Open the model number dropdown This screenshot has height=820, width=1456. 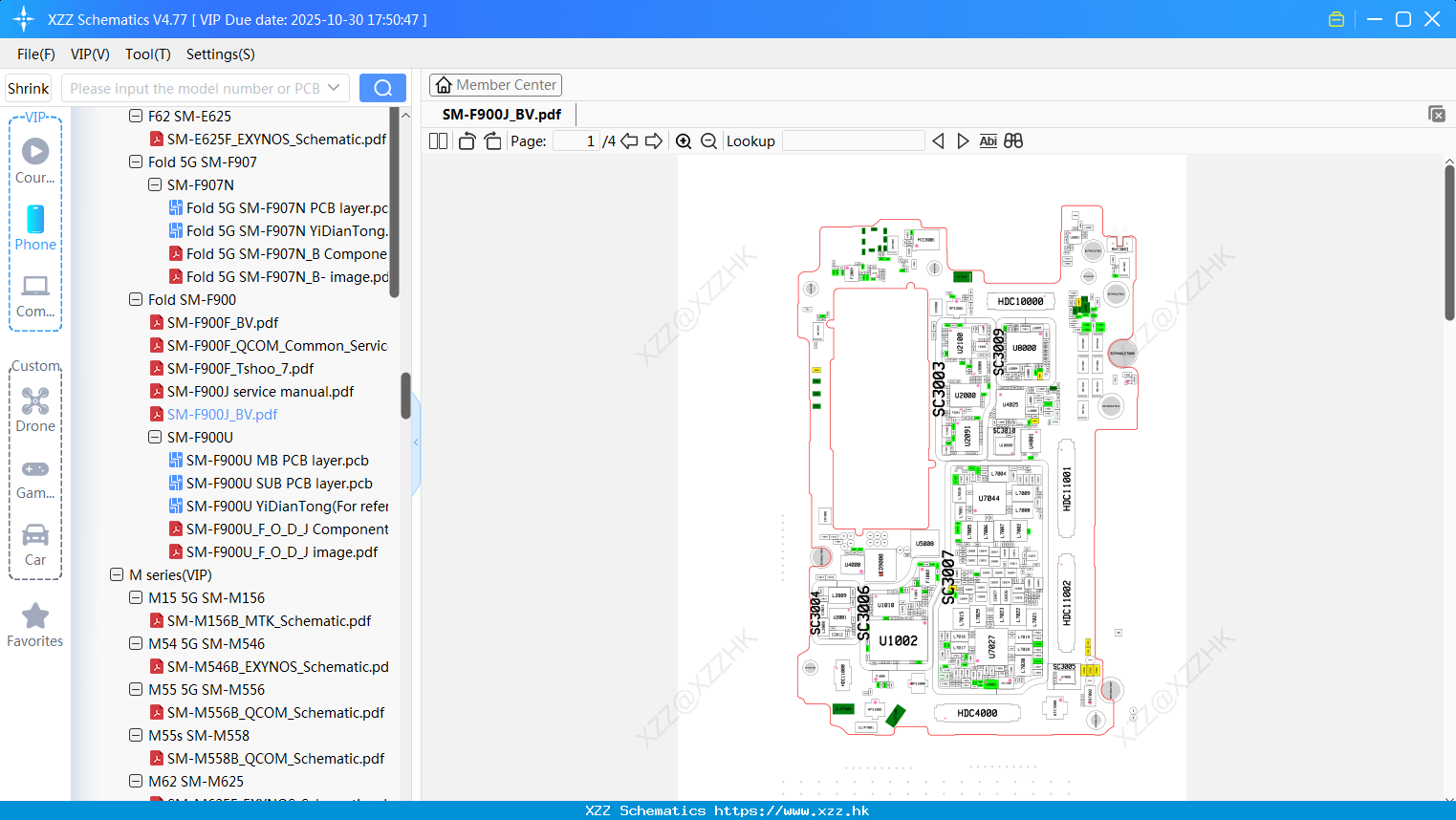334,88
